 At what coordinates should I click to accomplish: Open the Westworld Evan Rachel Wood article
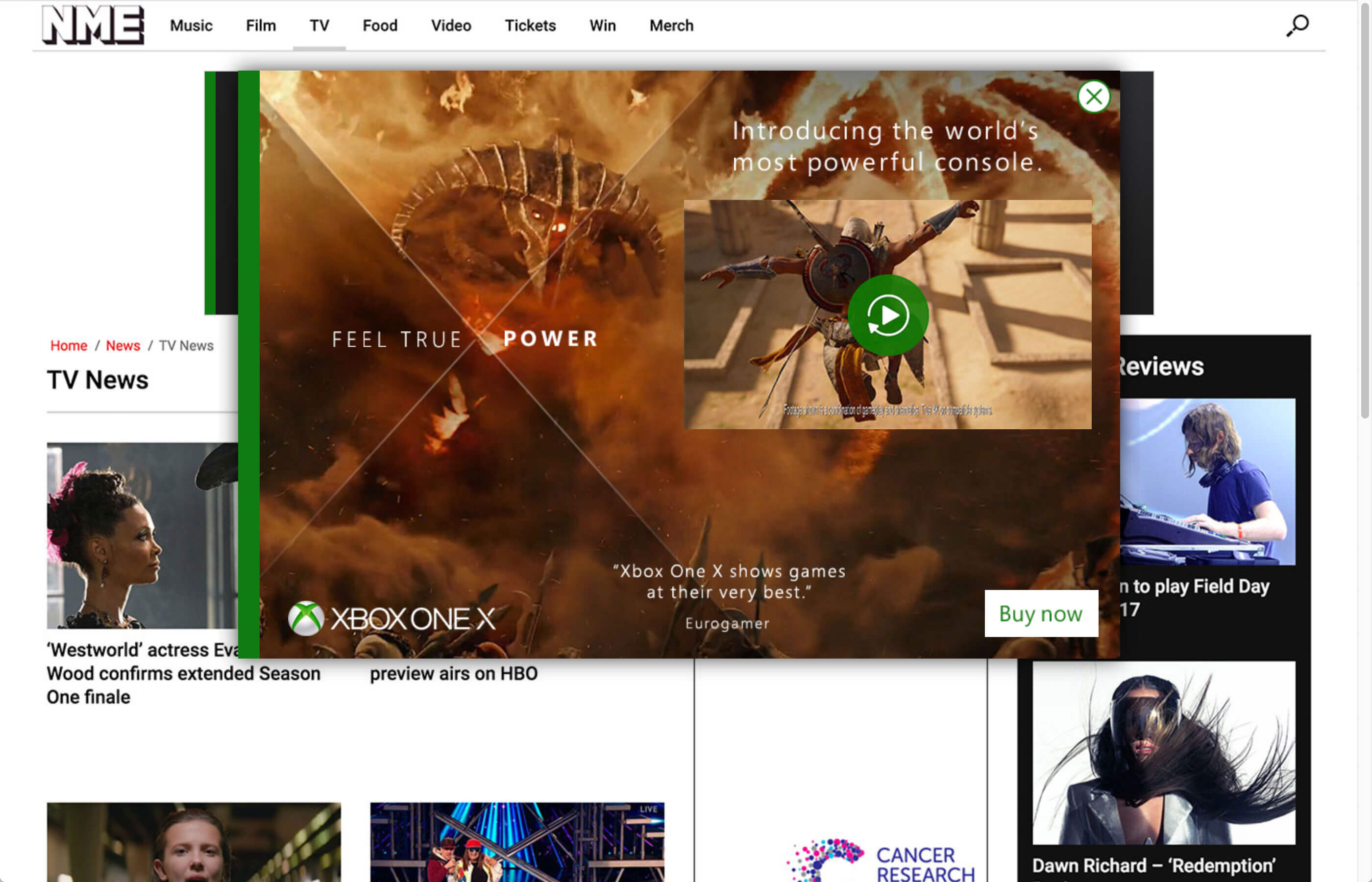[x=183, y=673]
